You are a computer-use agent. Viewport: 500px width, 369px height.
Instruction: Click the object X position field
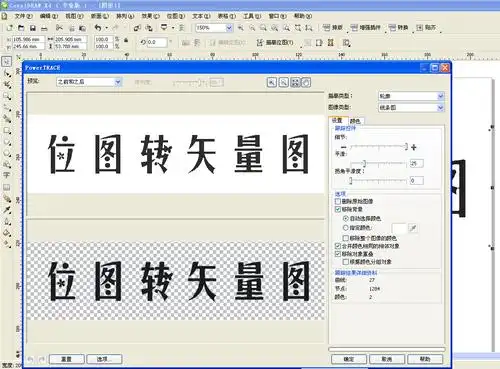(x=28, y=39)
